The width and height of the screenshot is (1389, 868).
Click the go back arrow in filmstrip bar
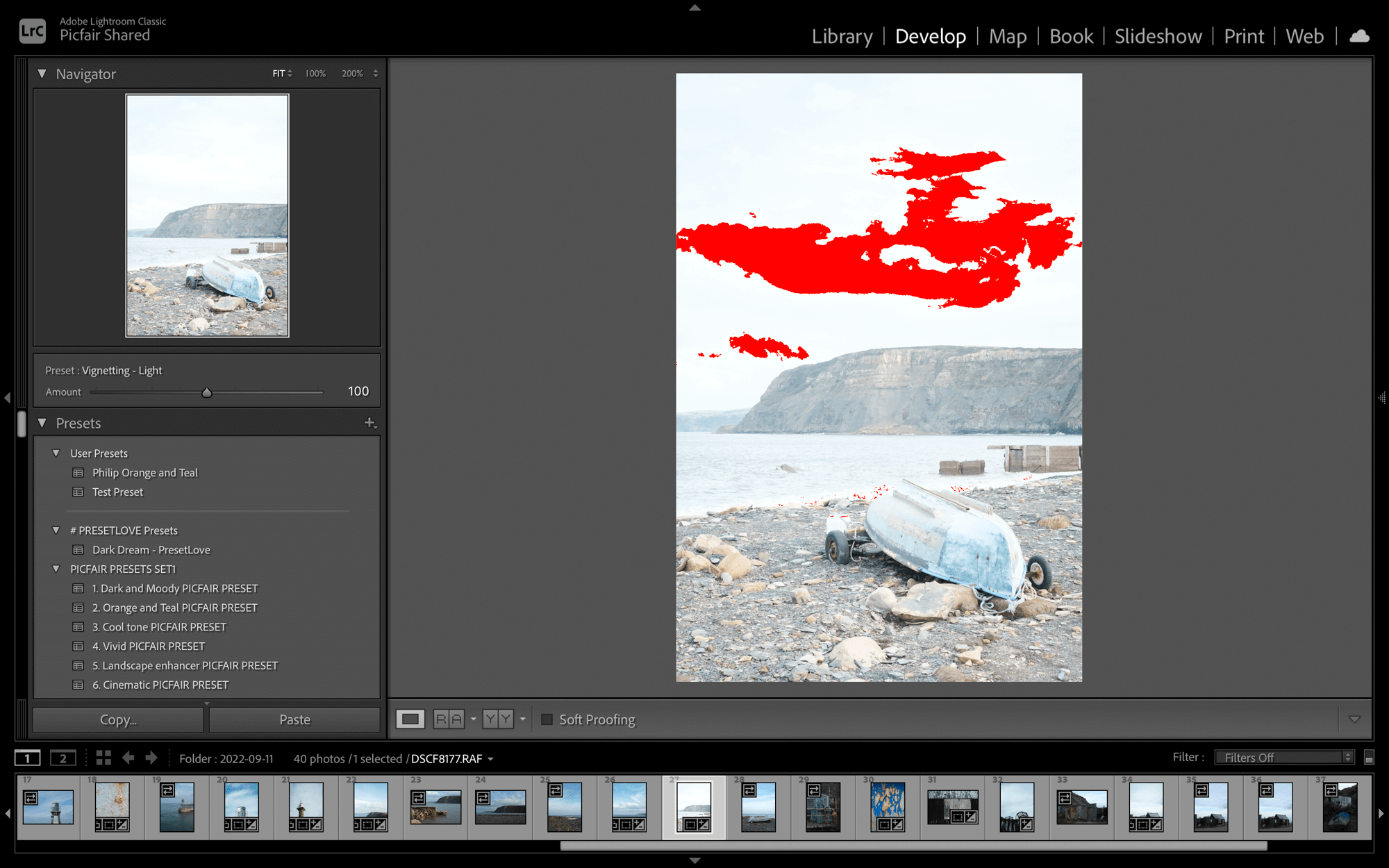pyautogui.click(x=128, y=758)
